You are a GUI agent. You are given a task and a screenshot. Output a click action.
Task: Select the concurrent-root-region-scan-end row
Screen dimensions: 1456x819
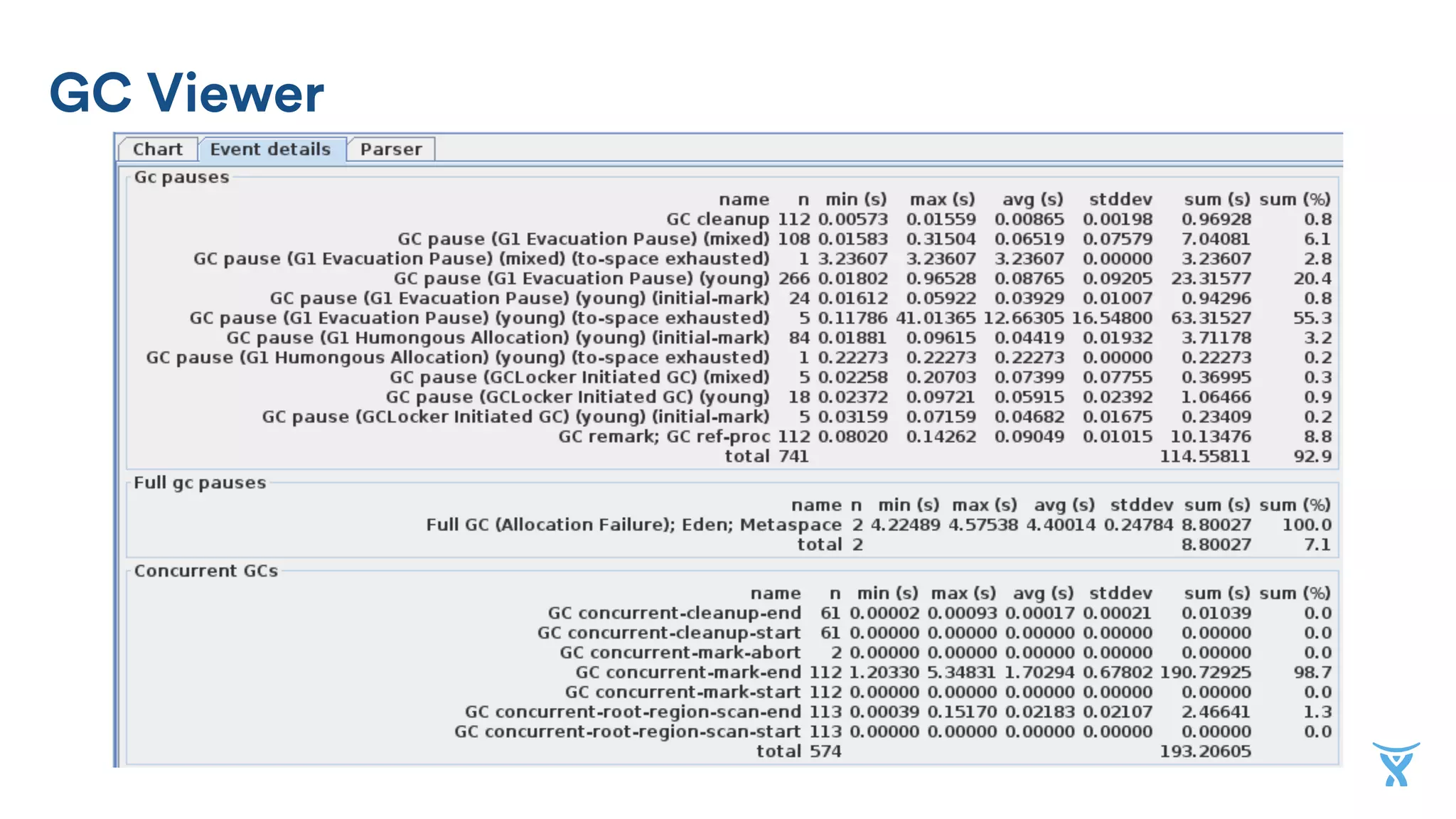click(x=633, y=712)
